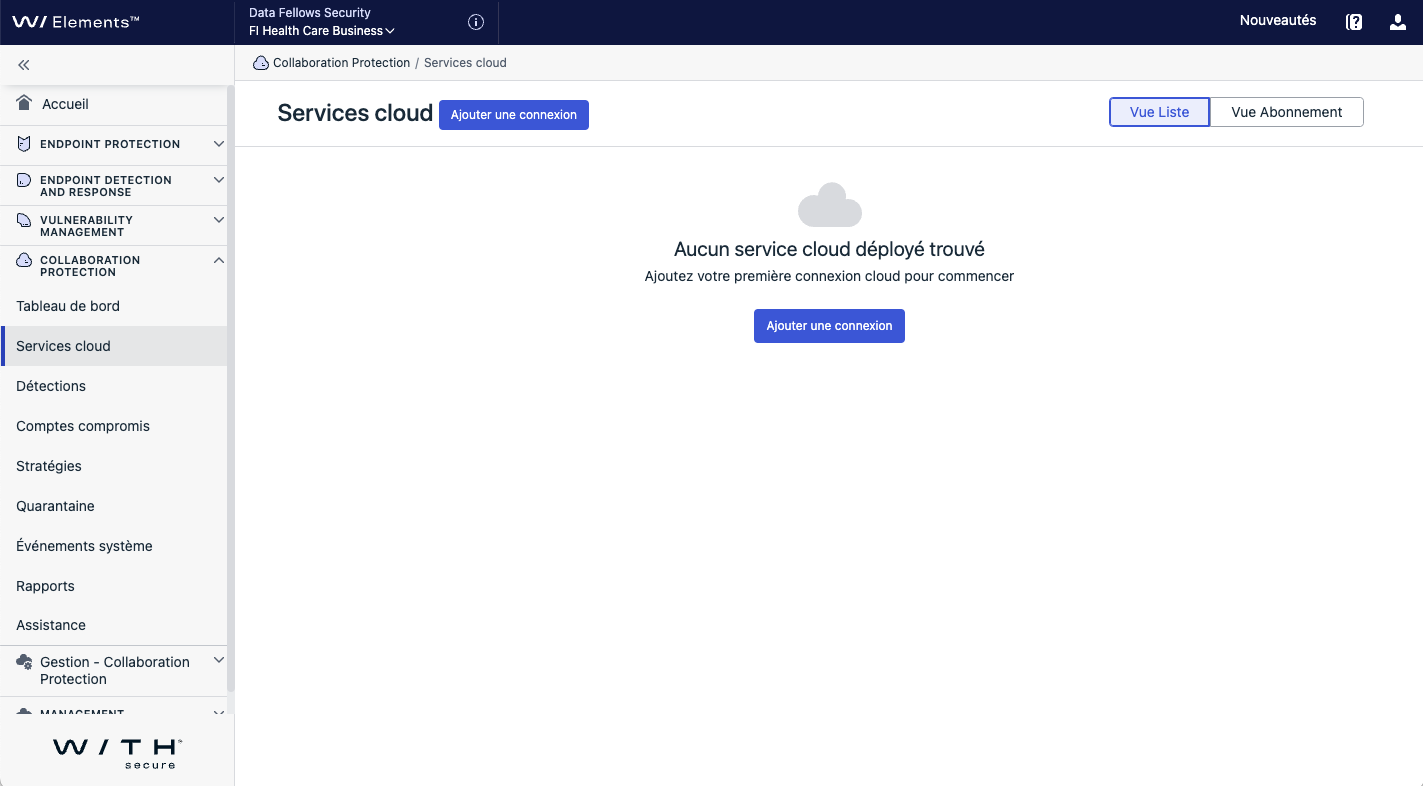Collapse the Collaboration Protection section chevron
The width and height of the screenshot is (1423, 786).
219,260
